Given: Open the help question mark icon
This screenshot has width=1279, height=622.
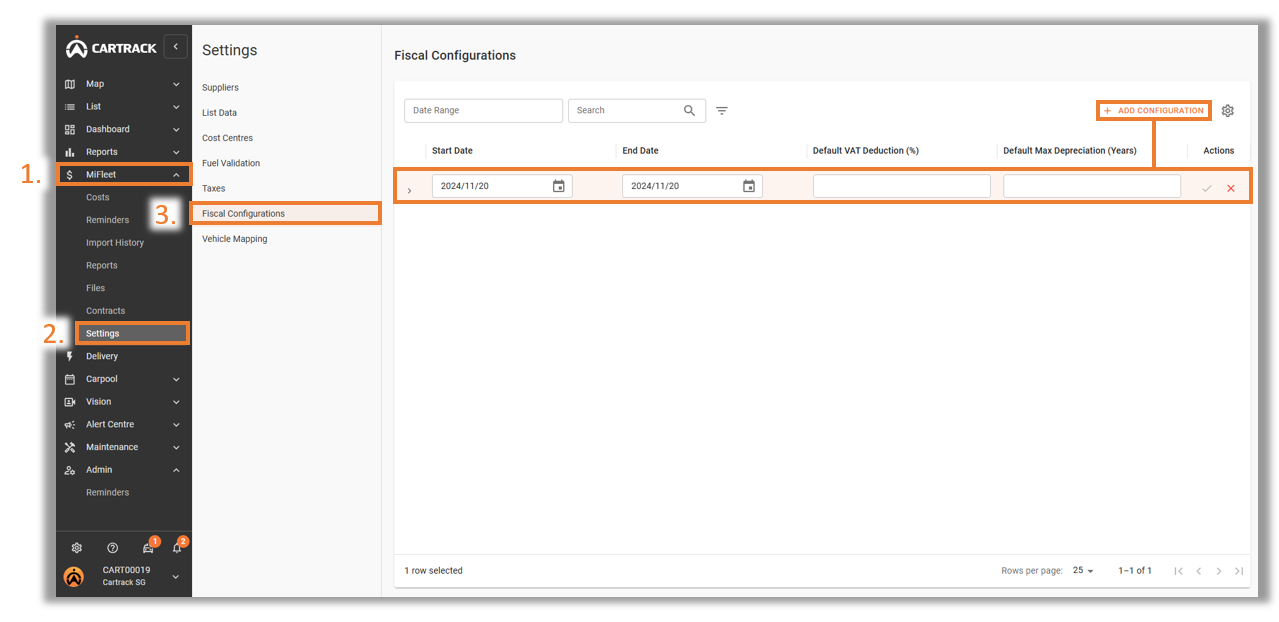Looking at the screenshot, I should (112, 548).
